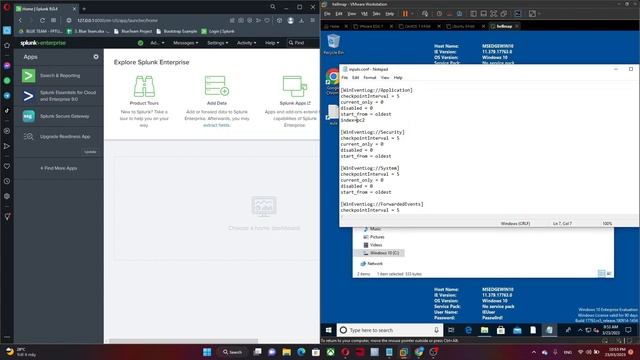Open Splunk Apps icon
Screen dimensions: 640x360
pyautogui.click(x=294, y=86)
